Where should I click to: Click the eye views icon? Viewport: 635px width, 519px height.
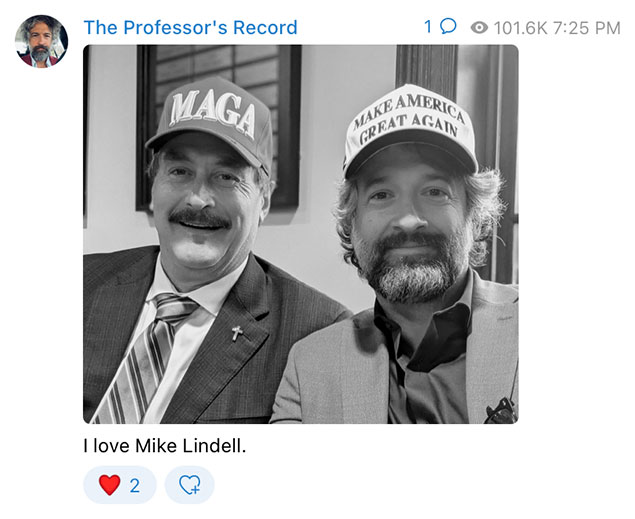tap(479, 28)
